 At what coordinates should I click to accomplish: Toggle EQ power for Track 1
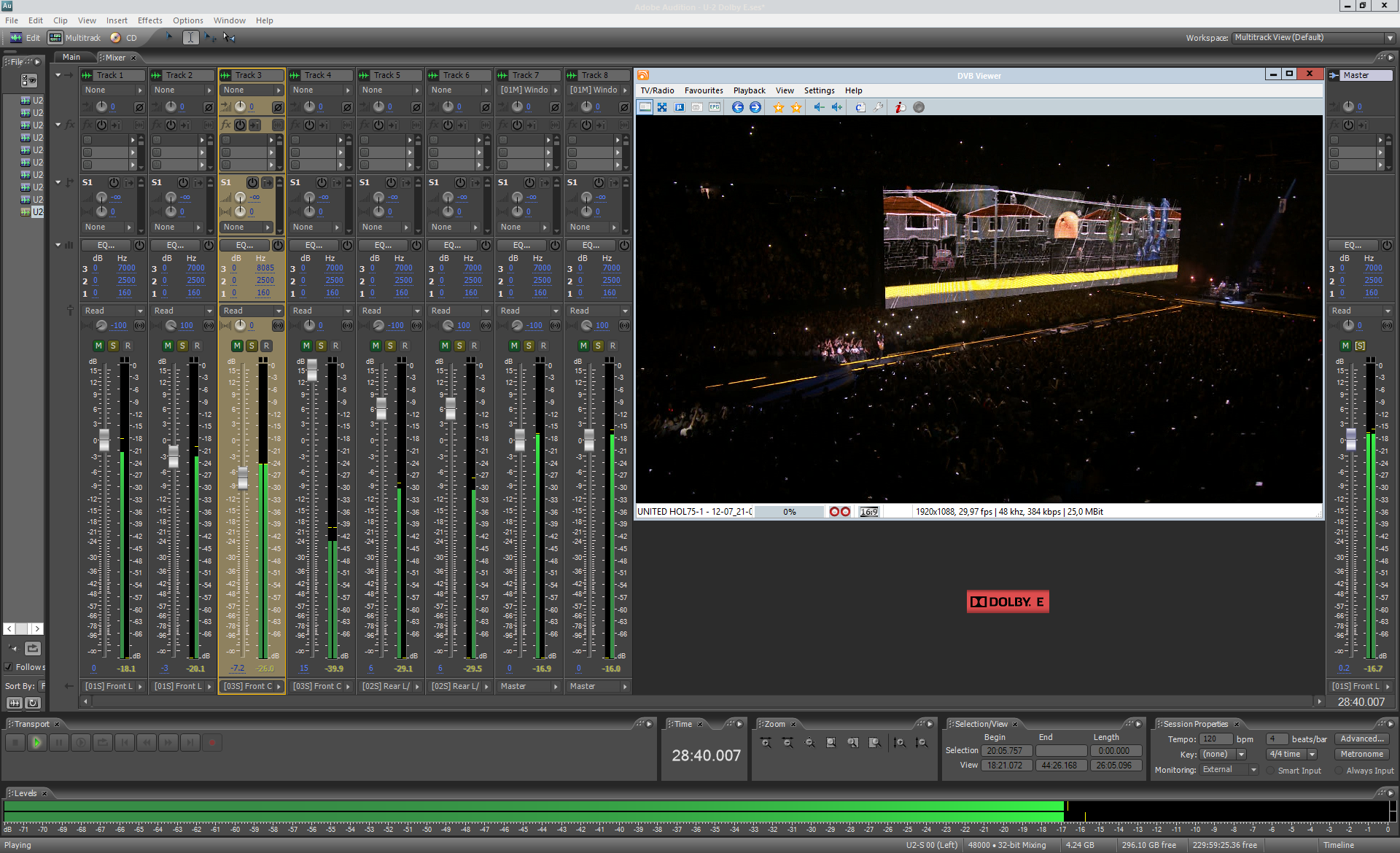click(139, 245)
